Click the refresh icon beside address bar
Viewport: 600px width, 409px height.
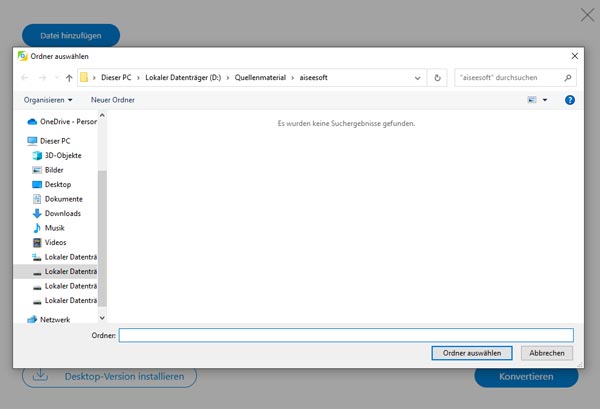437,77
